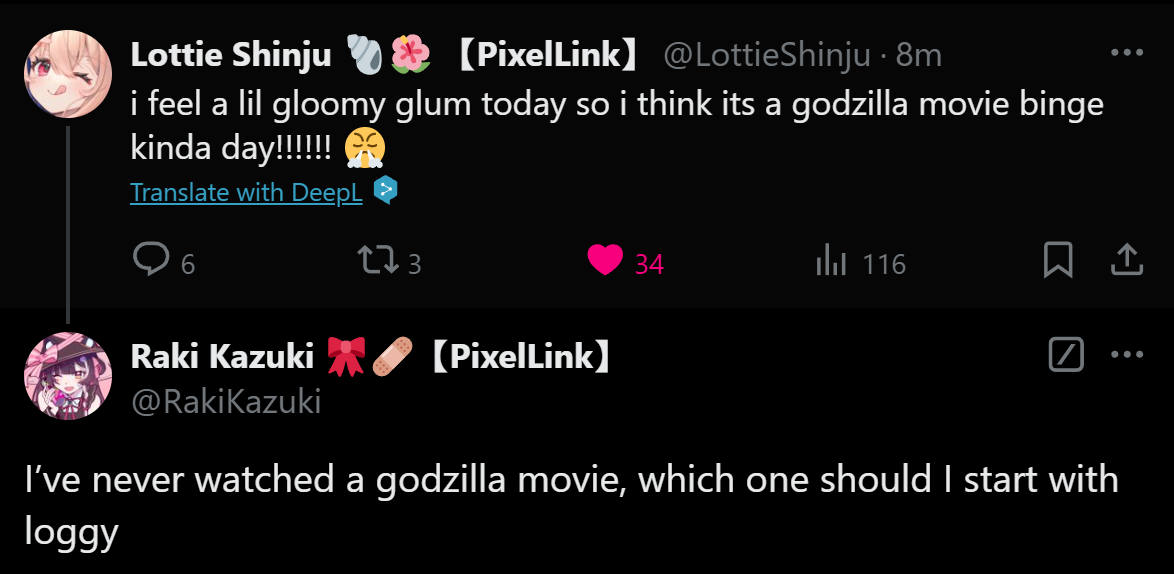Open Lottie Shinju's profile avatar
The width and height of the screenshot is (1174, 574).
(68, 74)
